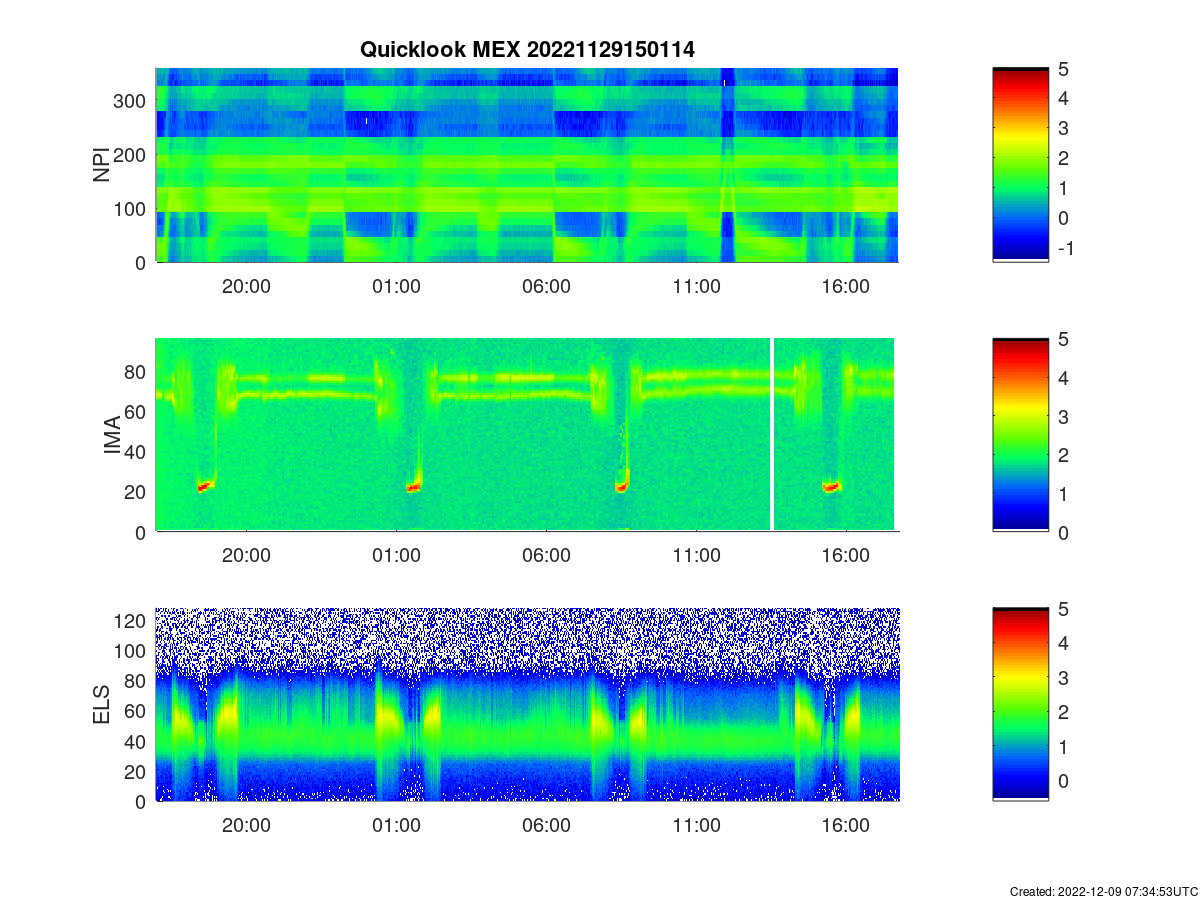Select the IMA panel colorbar
This screenshot has width=1200, height=900.
tap(1020, 435)
